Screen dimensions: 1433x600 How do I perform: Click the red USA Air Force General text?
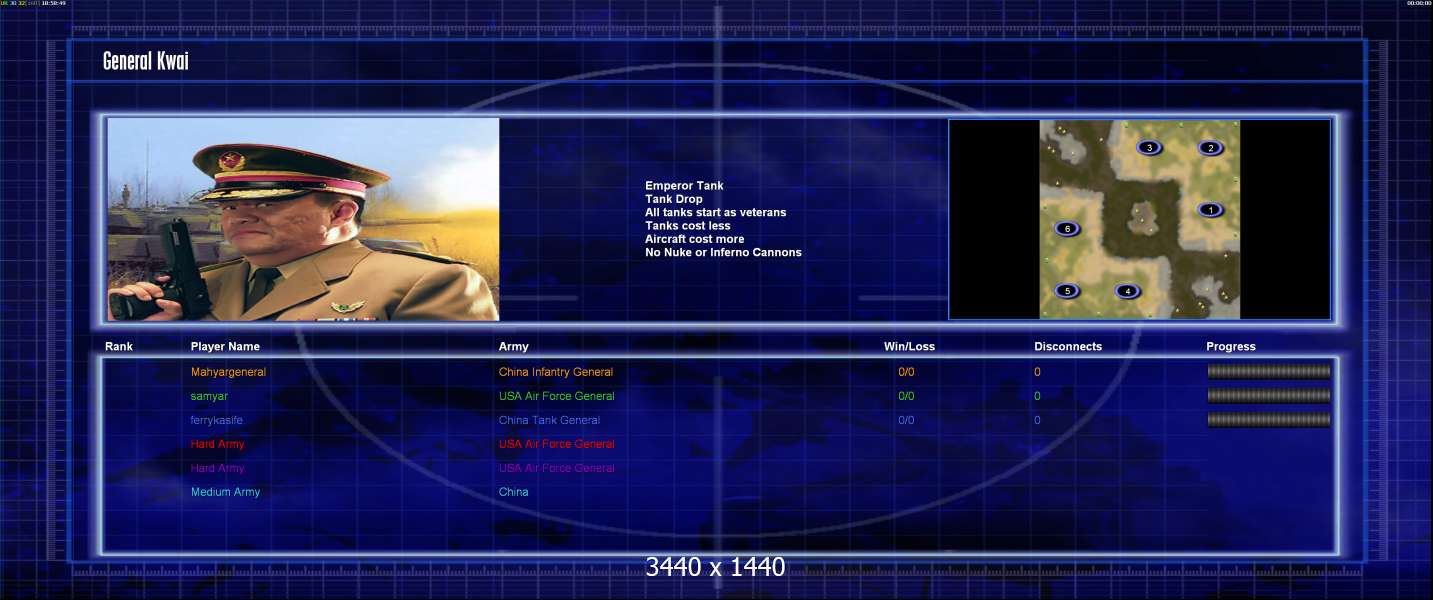557,444
